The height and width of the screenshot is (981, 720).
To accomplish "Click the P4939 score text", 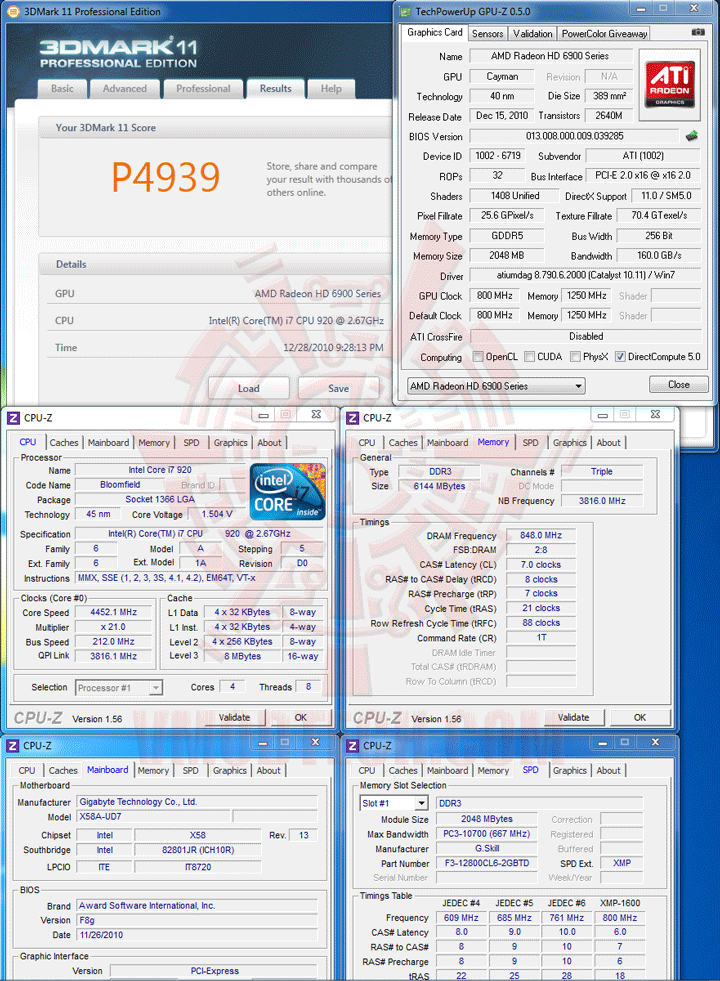I will pos(166,177).
